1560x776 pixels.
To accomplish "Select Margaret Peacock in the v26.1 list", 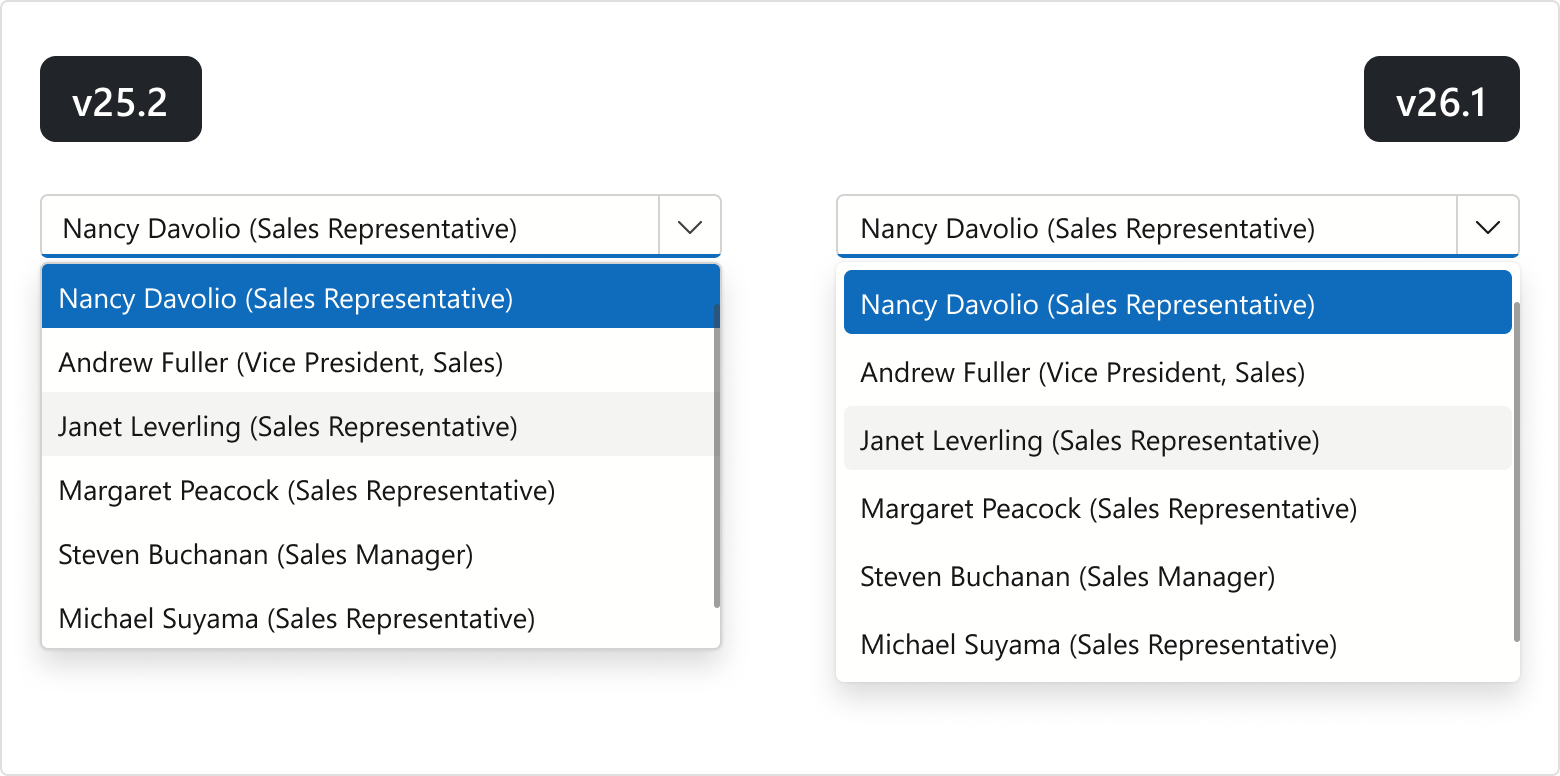I will point(1177,508).
